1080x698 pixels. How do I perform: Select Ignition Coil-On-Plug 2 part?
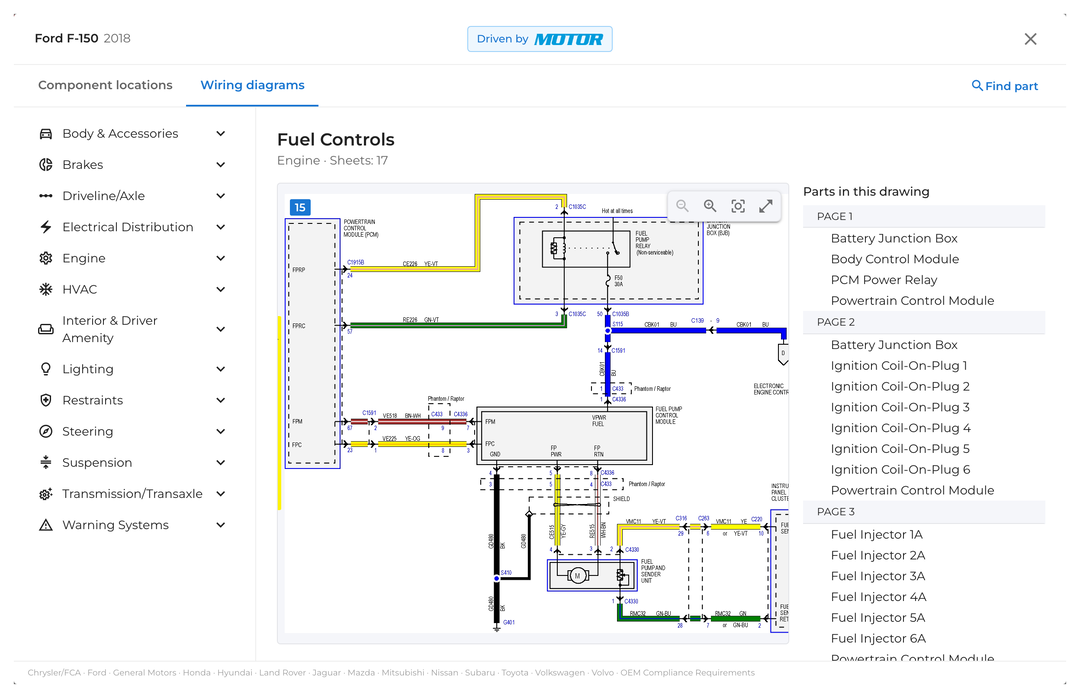900,387
